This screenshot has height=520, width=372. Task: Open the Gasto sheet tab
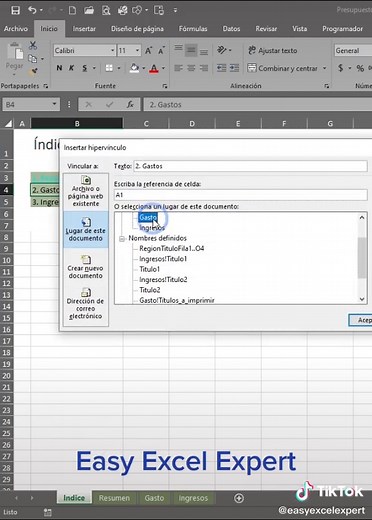point(154,498)
